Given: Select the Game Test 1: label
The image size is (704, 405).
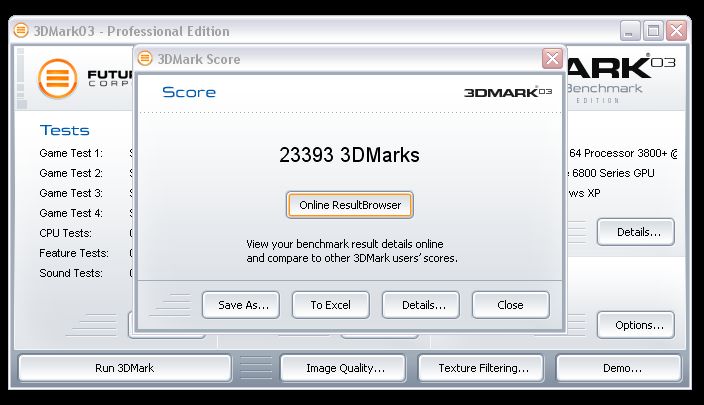Looking at the screenshot, I should click(x=71, y=153).
